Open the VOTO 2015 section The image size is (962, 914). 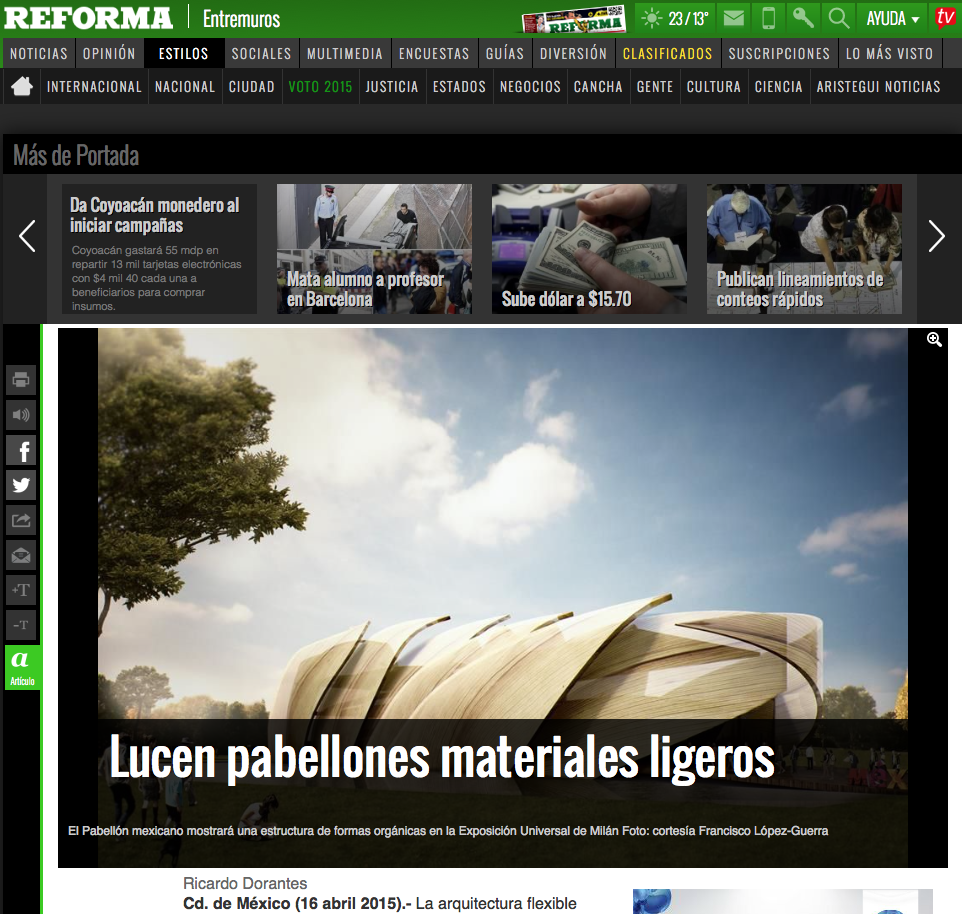point(320,86)
